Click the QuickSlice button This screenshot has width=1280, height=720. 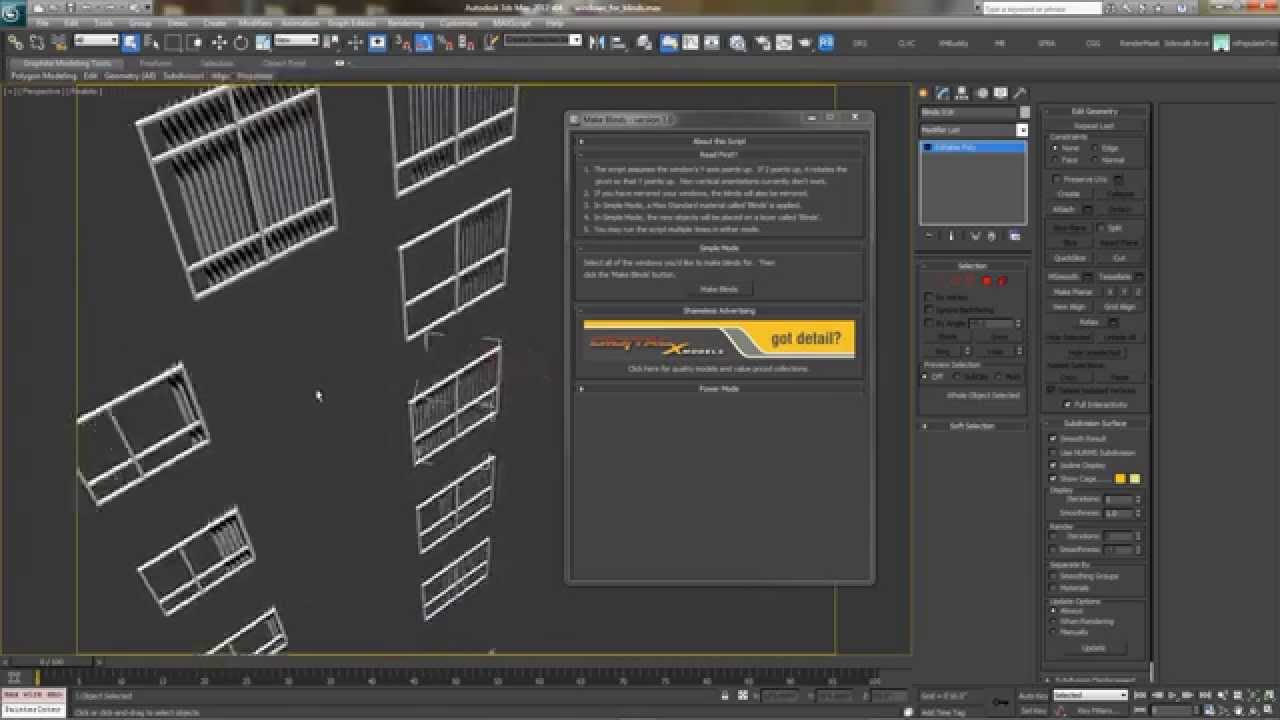click(1069, 258)
